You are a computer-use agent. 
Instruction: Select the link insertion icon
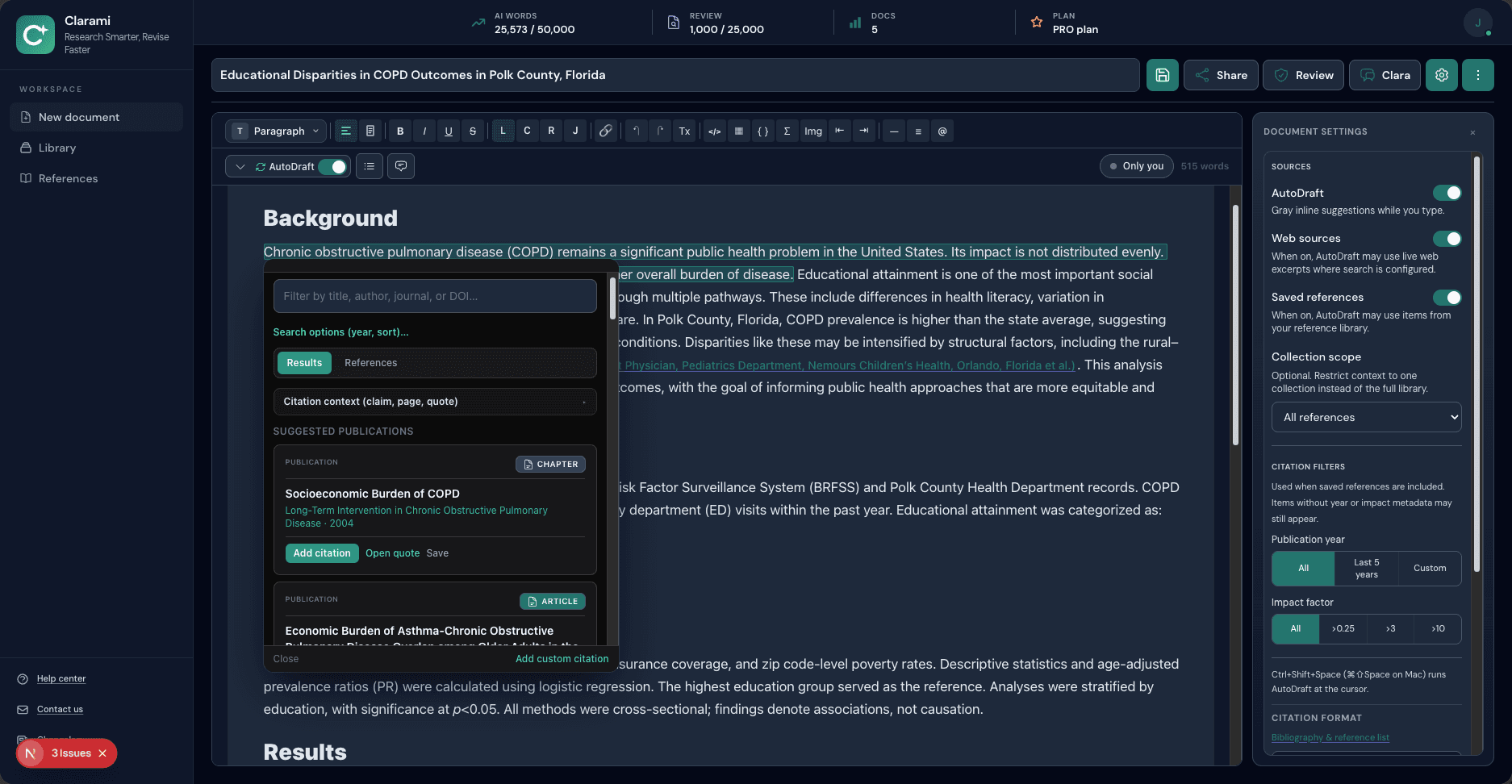(606, 131)
